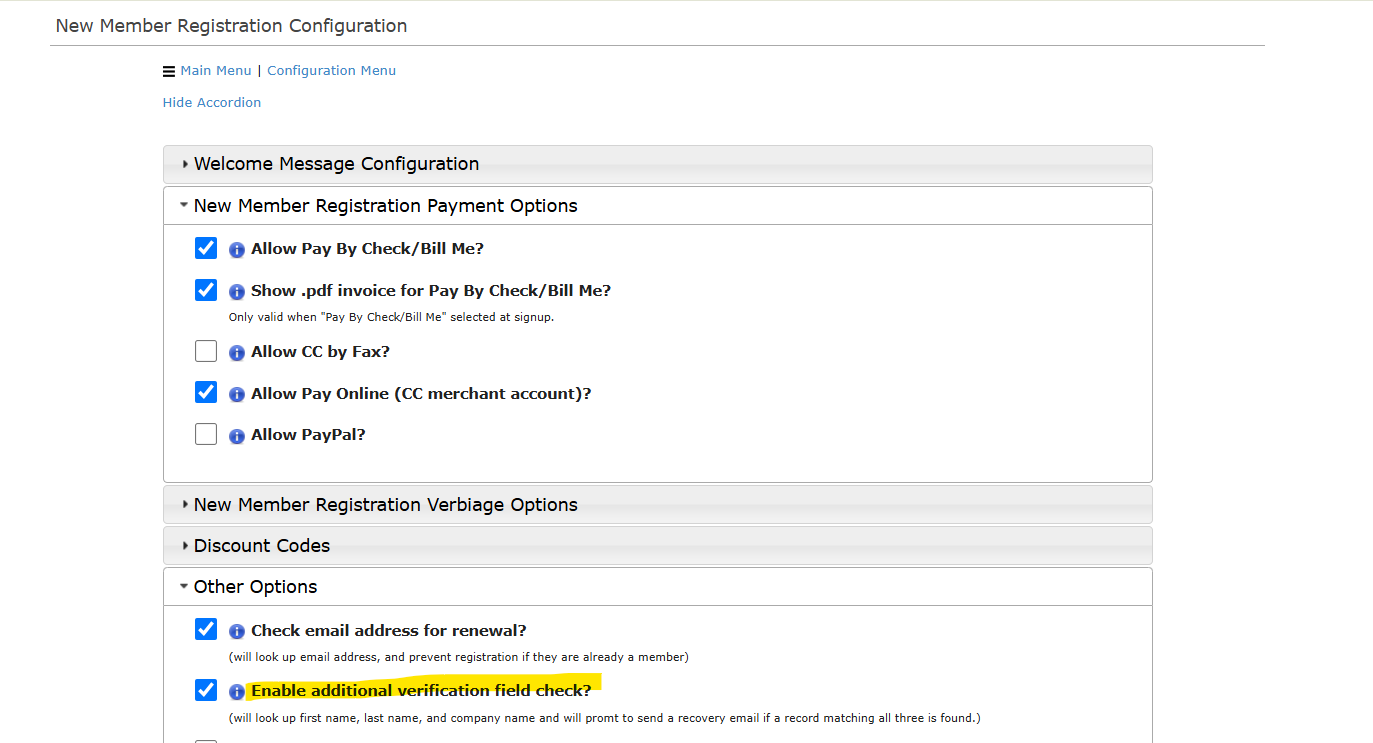Uncheck Allow Pay By Check/Bill Me
Screen dimensions: 1373x743
click(205, 248)
